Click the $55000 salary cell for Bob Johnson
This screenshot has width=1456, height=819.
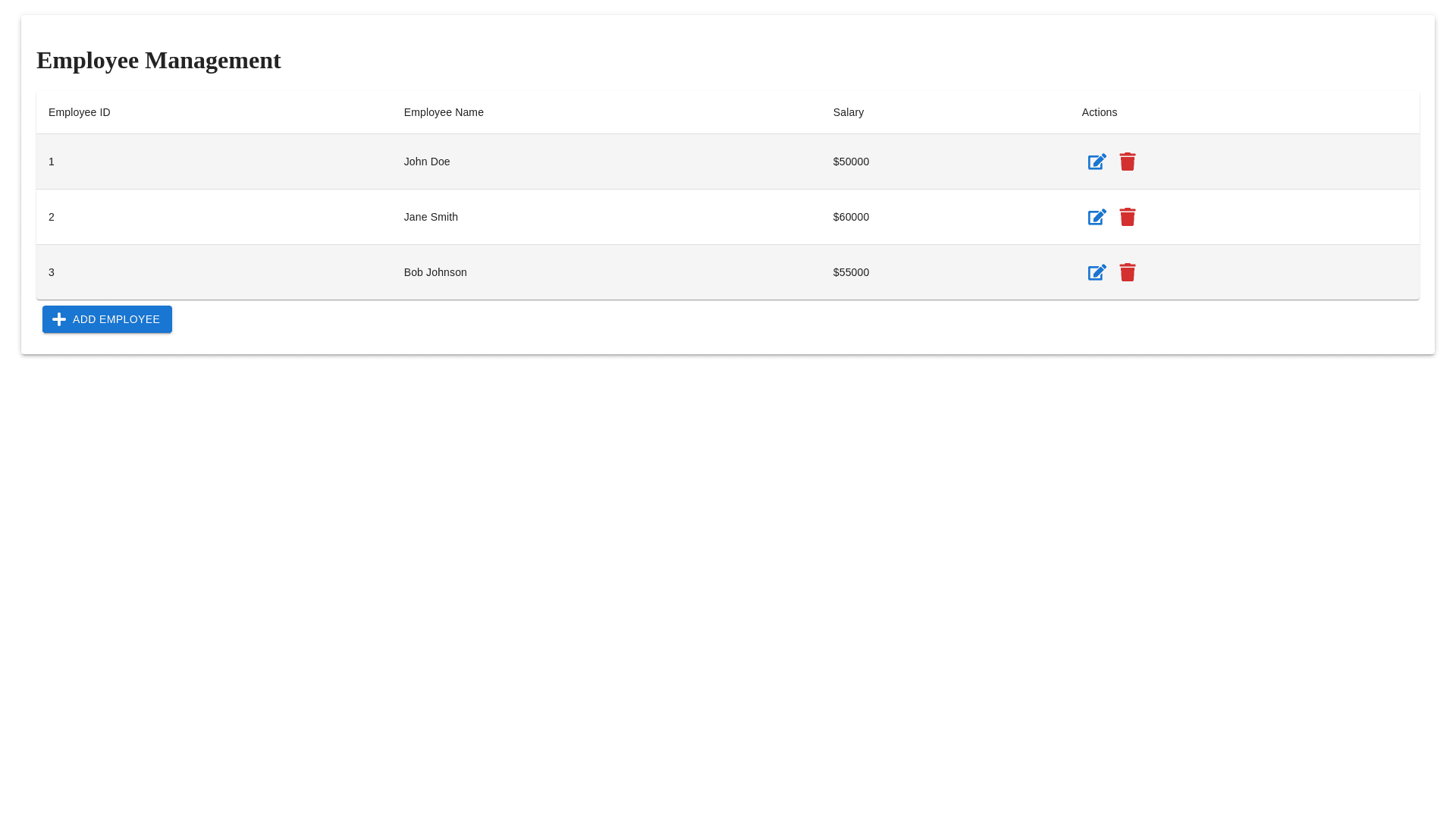pyautogui.click(x=850, y=272)
